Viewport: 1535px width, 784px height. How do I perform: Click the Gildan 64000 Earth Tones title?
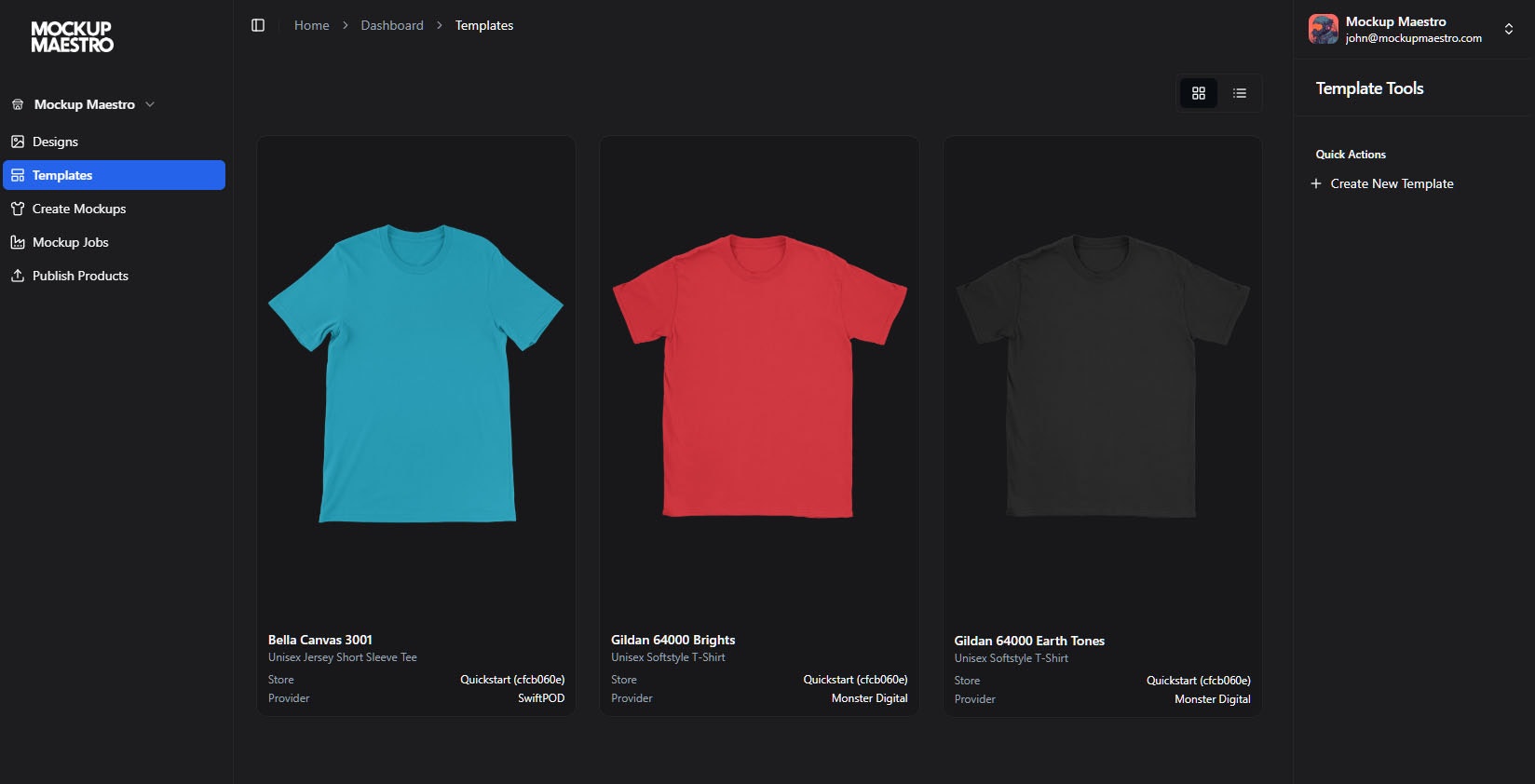(1029, 641)
